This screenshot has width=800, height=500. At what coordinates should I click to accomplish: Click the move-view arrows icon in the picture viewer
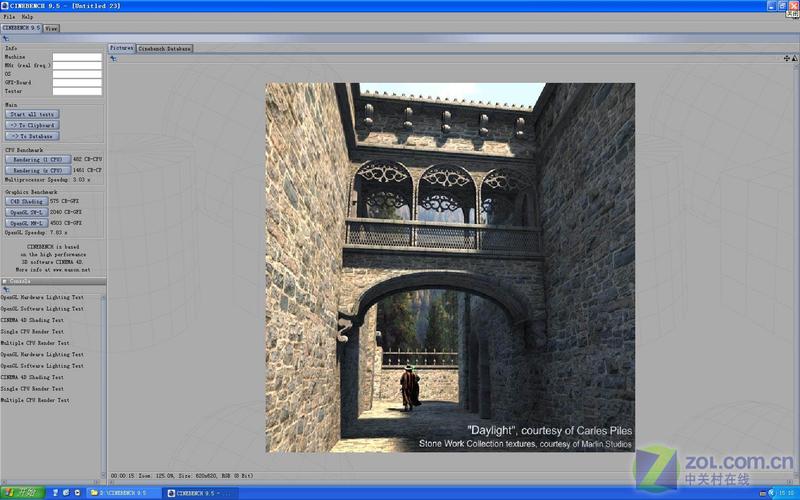tap(787, 59)
